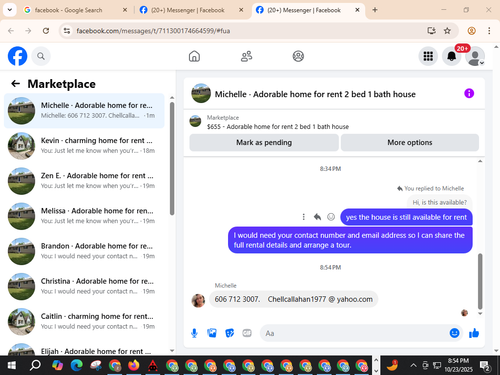Show hidden system tray icons

pyautogui.click(x=413, y=365)
